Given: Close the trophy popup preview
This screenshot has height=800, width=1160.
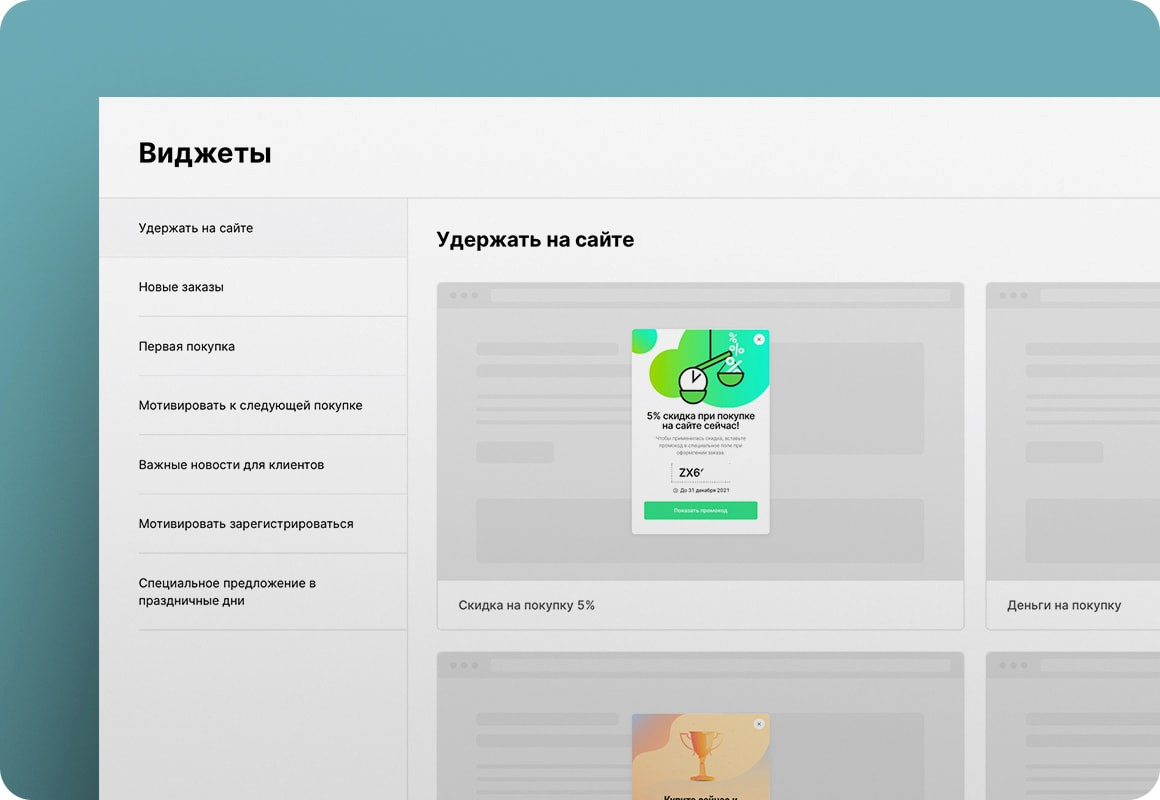Looking at the screenshot, I should point(759,724).
